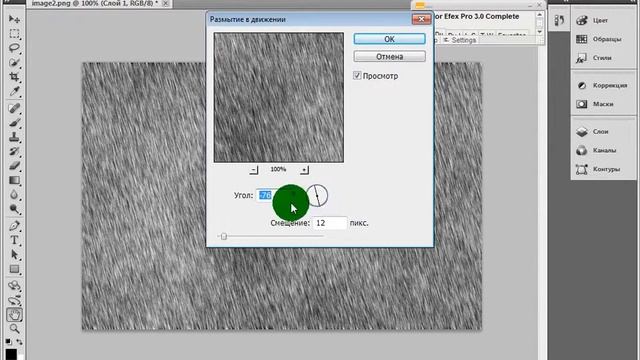Select the Type tool
Viewport: 640px width, 360px height.
[14, 240]
